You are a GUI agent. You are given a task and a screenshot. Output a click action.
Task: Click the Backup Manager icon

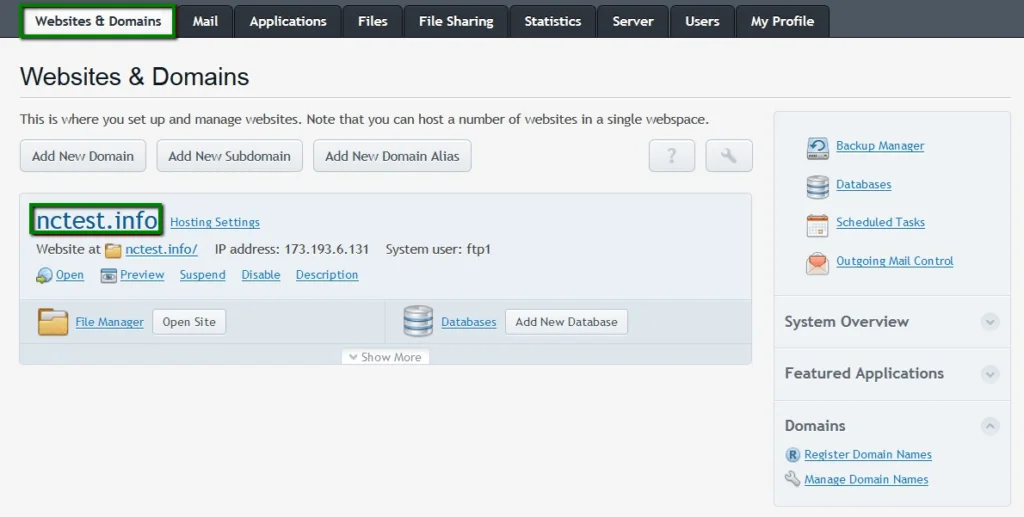coord(817,148)
